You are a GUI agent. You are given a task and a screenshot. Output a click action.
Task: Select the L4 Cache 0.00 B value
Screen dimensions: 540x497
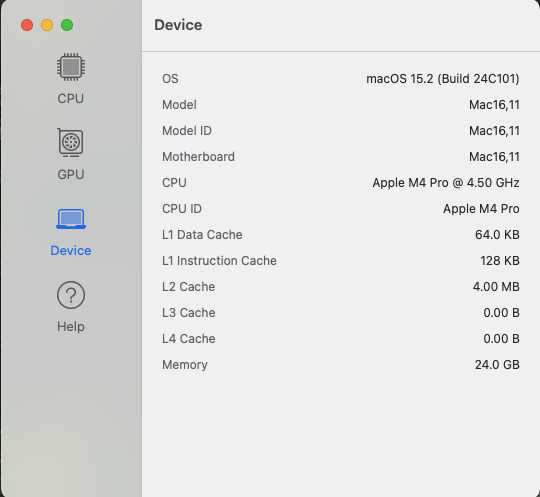501,339
